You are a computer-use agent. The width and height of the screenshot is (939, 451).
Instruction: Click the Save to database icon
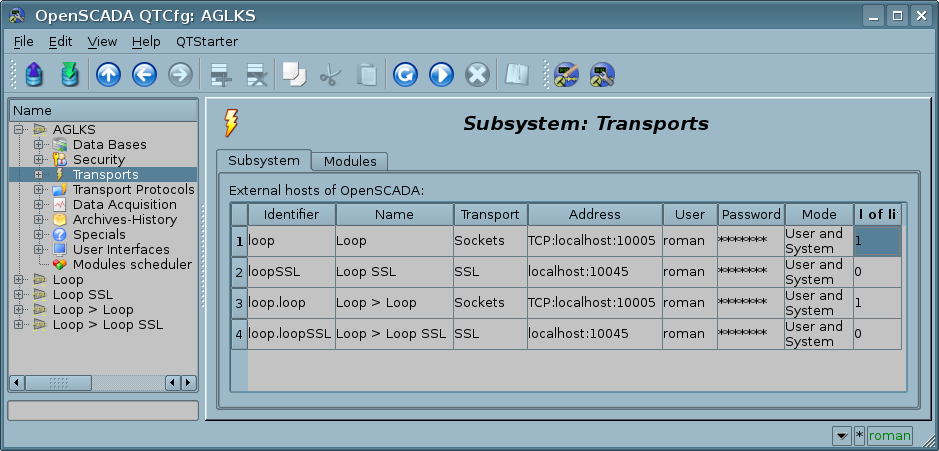pyautogui.click(x=69, y=74)
